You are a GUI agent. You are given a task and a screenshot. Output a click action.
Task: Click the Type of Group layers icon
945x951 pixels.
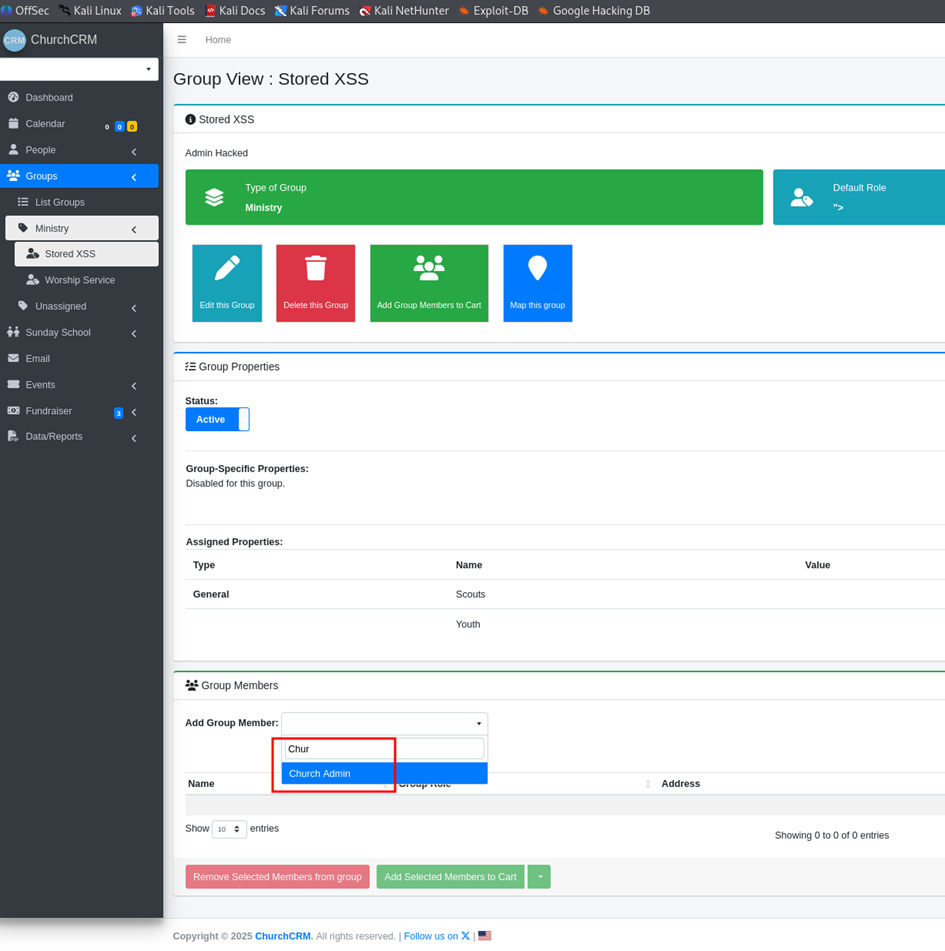tap(214, 197)
